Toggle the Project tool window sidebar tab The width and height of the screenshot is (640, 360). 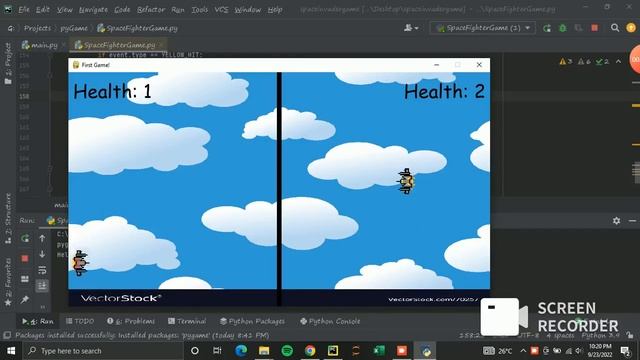tap(8, 63)
